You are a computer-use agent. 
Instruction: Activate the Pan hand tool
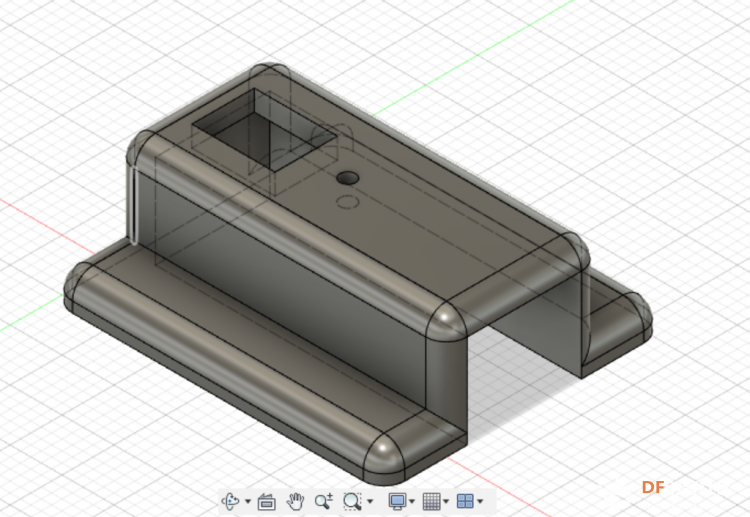(x=296, y=501)
